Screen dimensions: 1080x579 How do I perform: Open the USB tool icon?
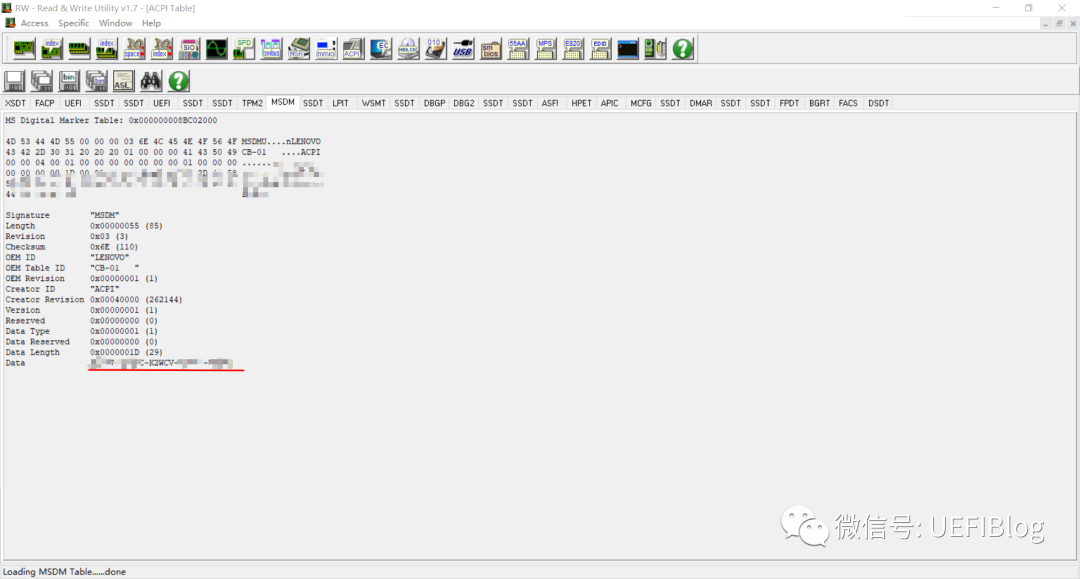pyautogui.click(x=463, y=49)
